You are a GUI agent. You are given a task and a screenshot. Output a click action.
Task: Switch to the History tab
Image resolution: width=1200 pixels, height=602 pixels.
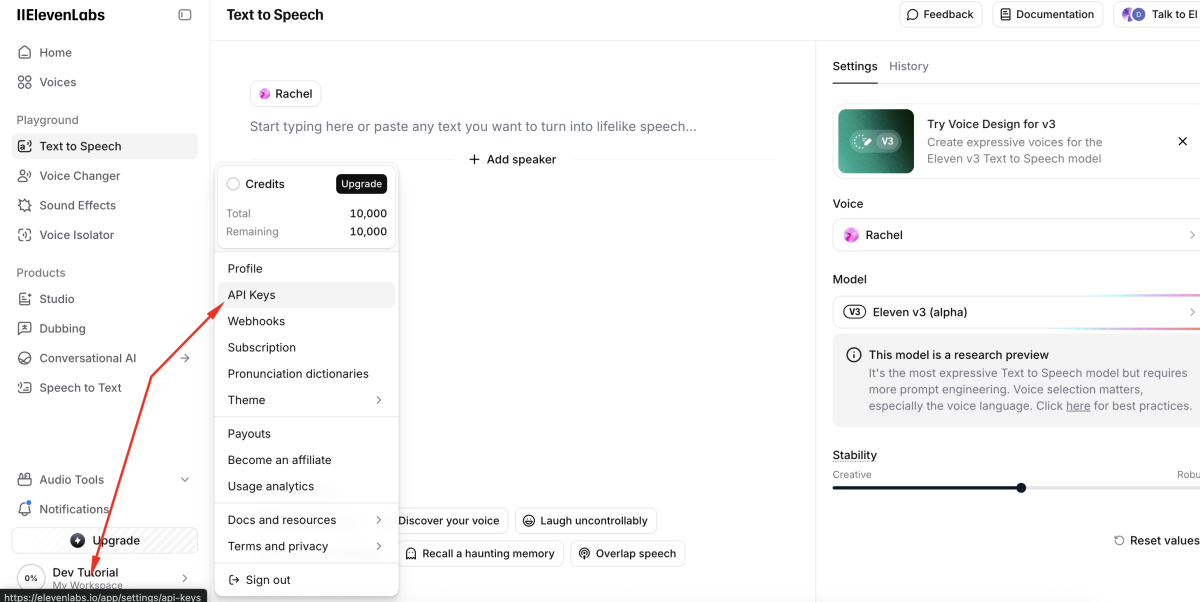point(909,66)
